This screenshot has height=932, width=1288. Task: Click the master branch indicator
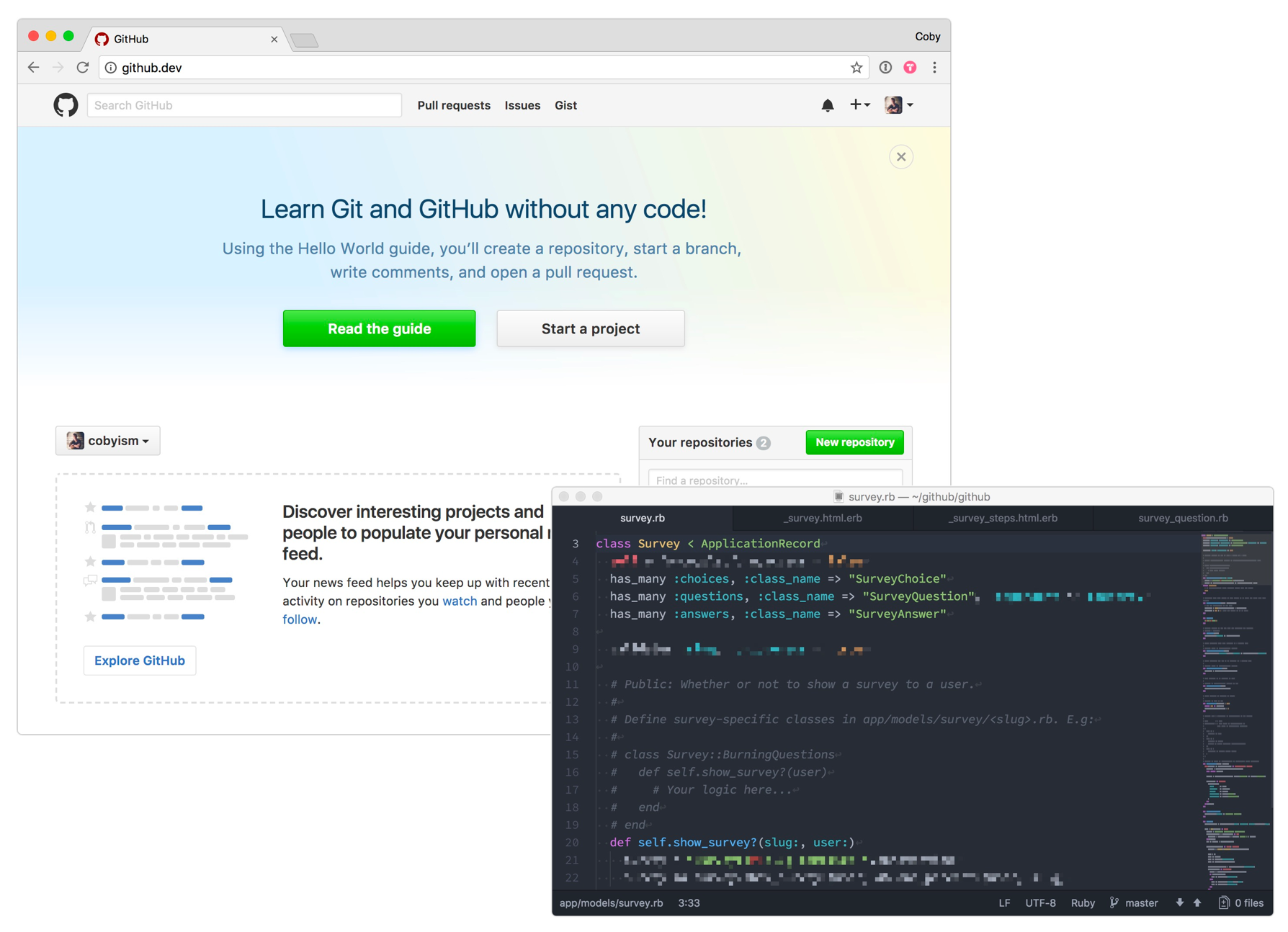pos(1135,903)
